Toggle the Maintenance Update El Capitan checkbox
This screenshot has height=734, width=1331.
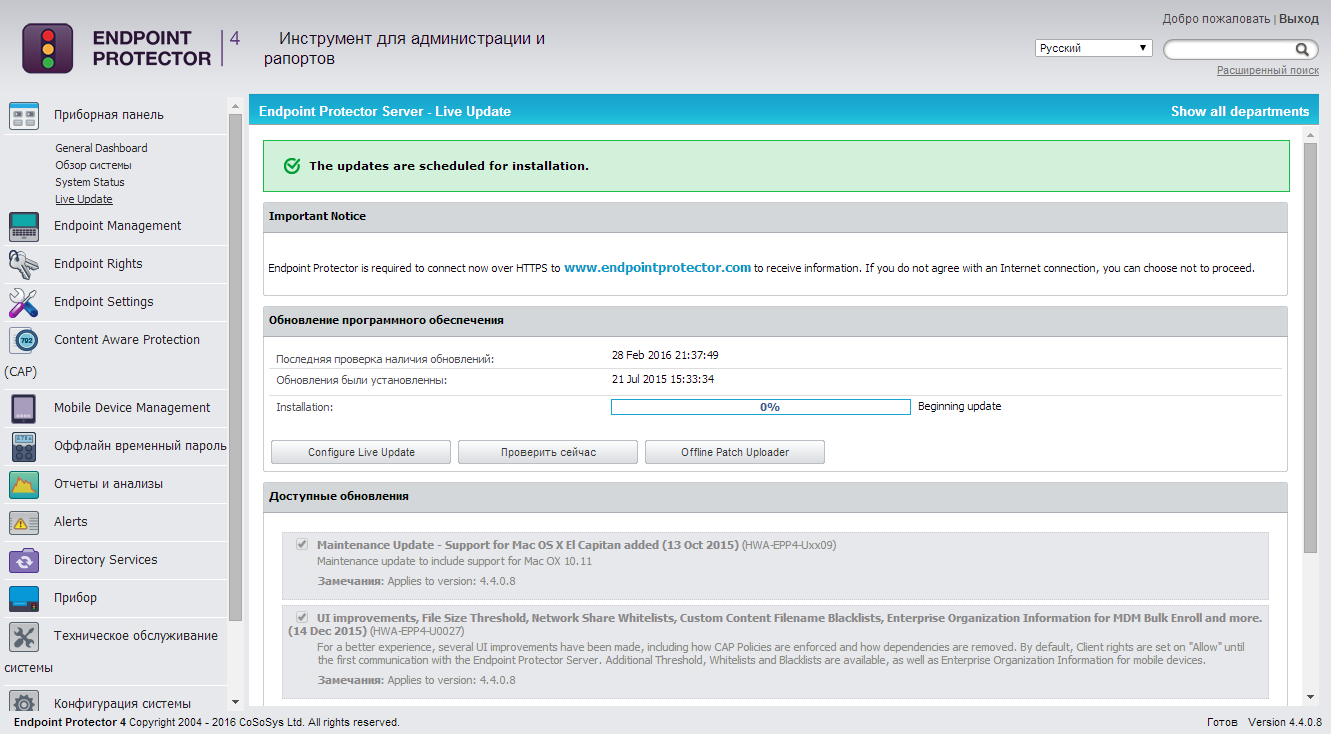(302, 544)
